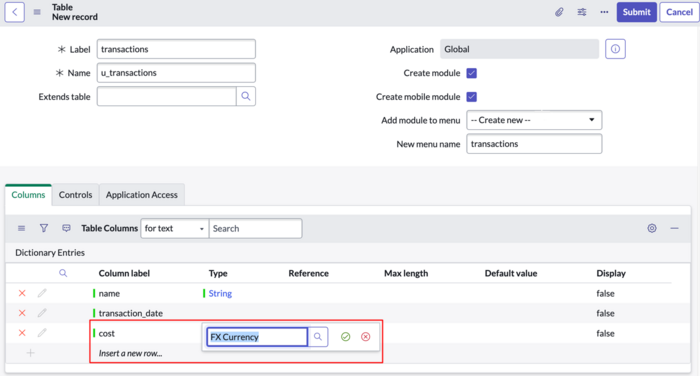Click false in the transaction_date row

pyautogui.click(x=605, y=313)
